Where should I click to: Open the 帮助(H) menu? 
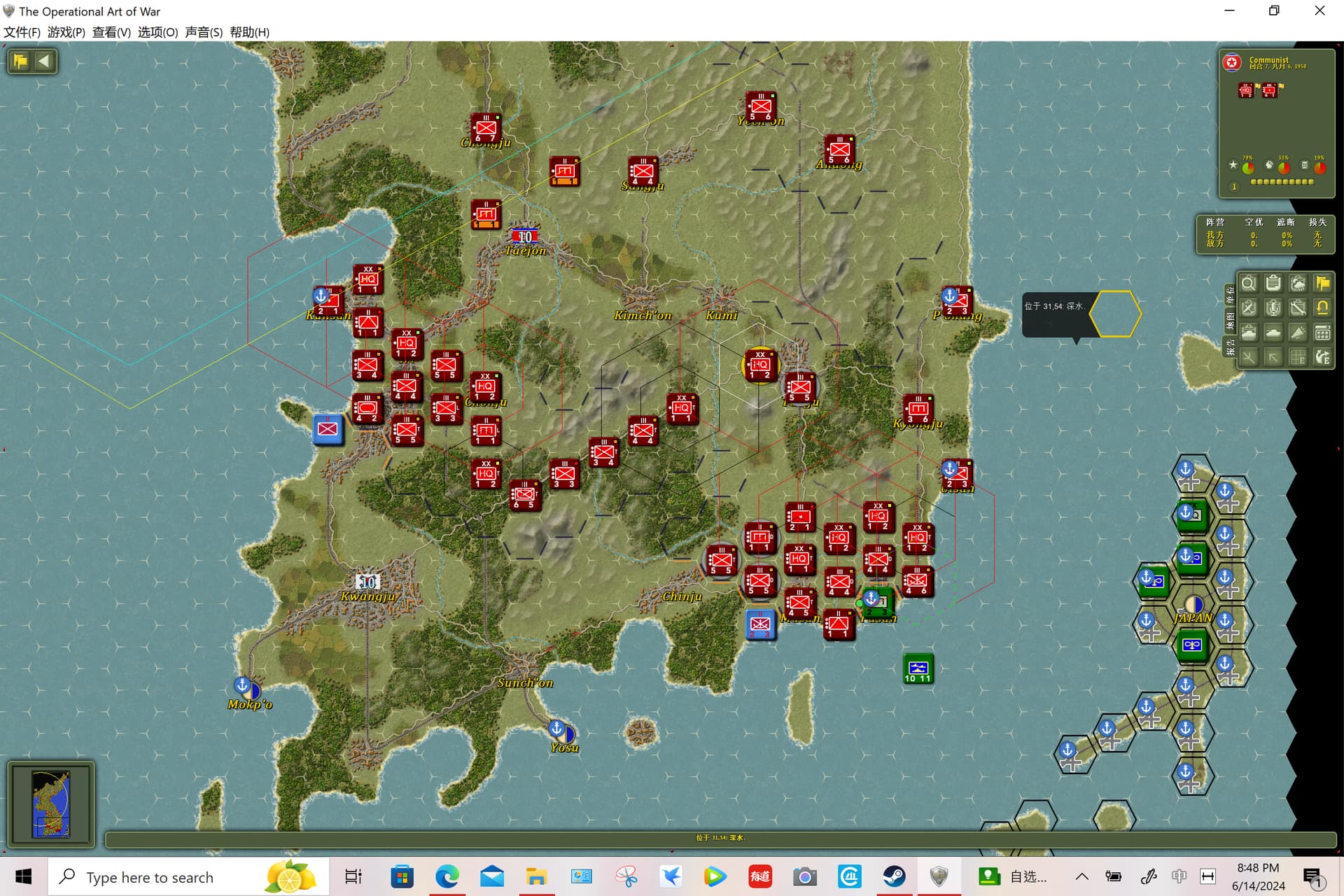pyautogui.click(x=249, y=32)
